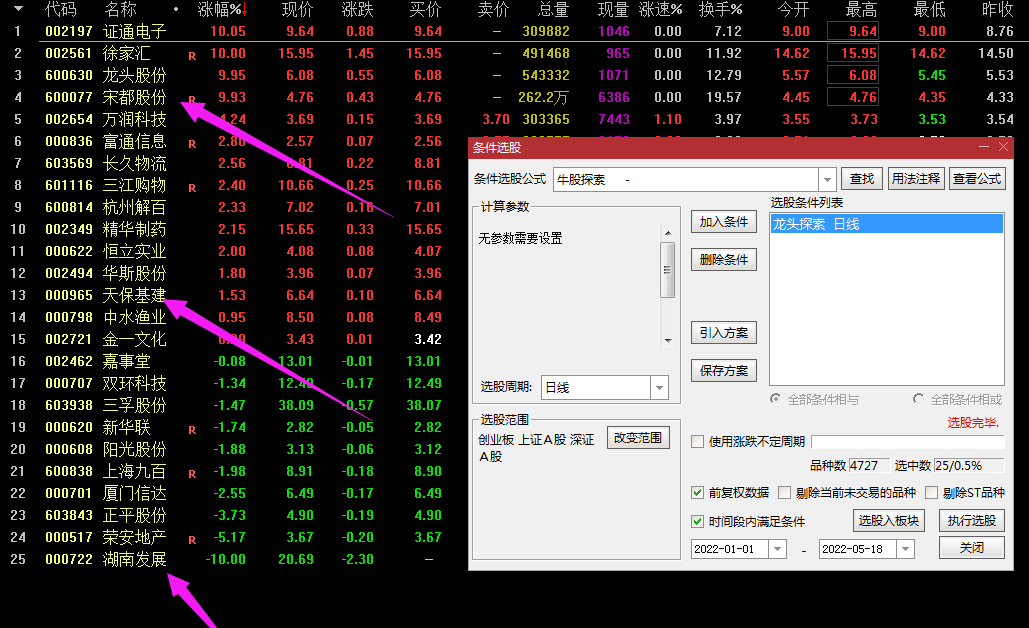The image size is (1029, 628).
Task: Click the 9.64 最高 cell of 证通电子
Action: pyautogui.click(x=853, y=31)
